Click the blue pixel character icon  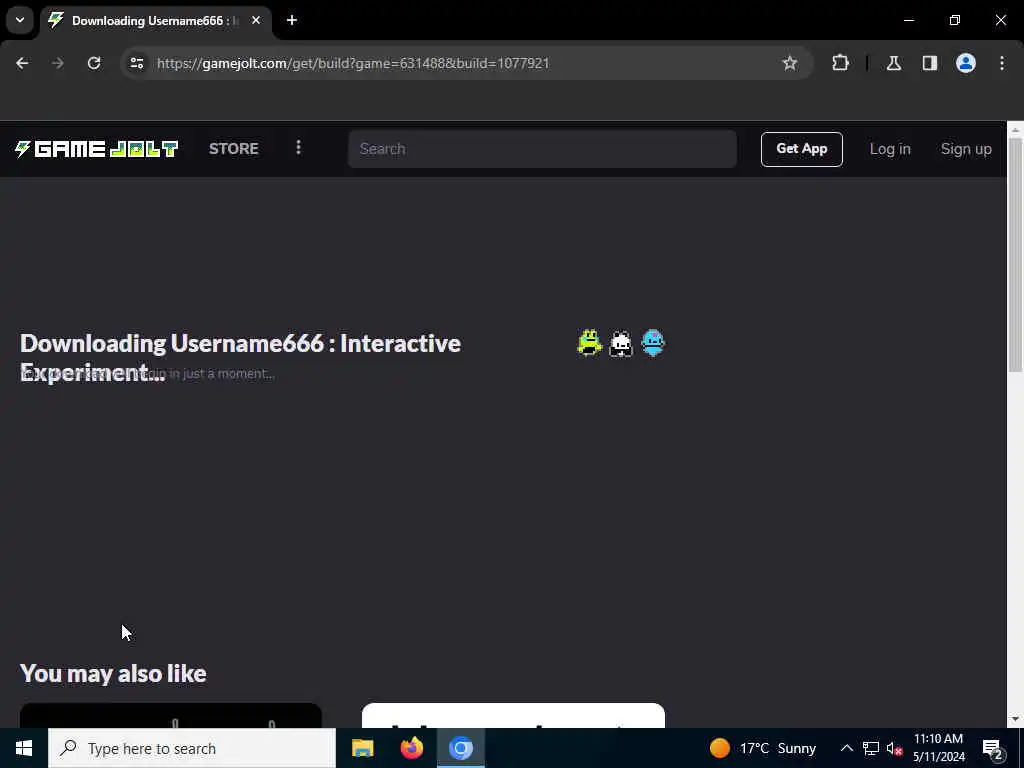click(652, 343)
